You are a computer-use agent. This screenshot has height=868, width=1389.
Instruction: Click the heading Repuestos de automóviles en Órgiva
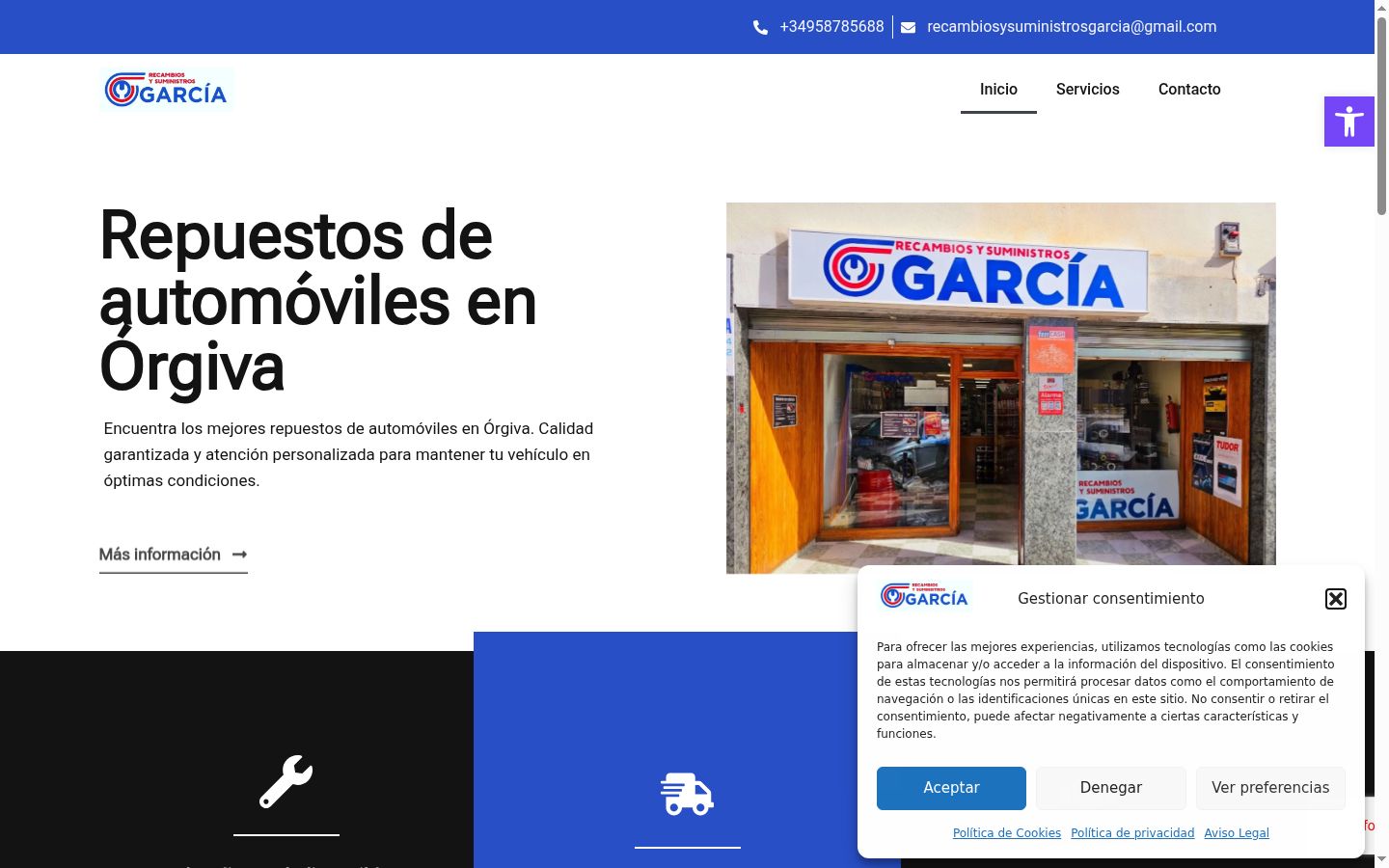(318, 301)
